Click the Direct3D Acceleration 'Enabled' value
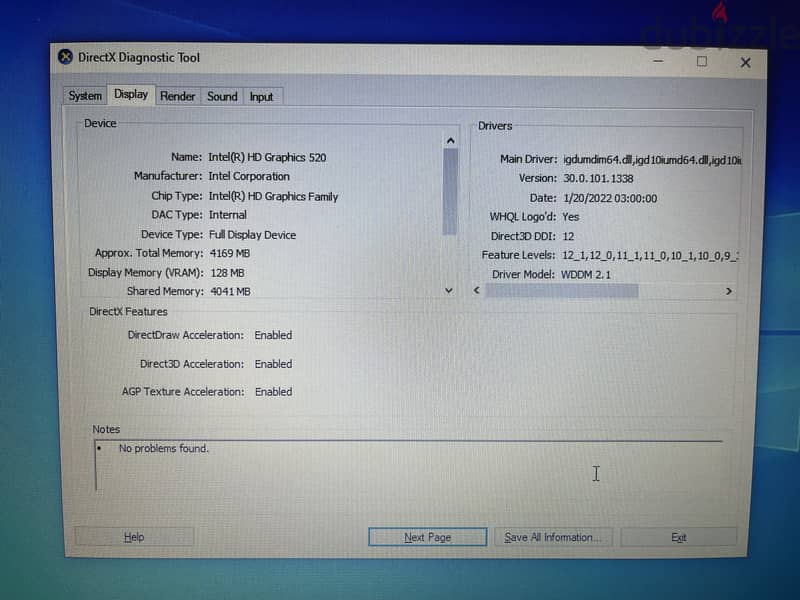 pyautogui.click(x=273, y=364)
